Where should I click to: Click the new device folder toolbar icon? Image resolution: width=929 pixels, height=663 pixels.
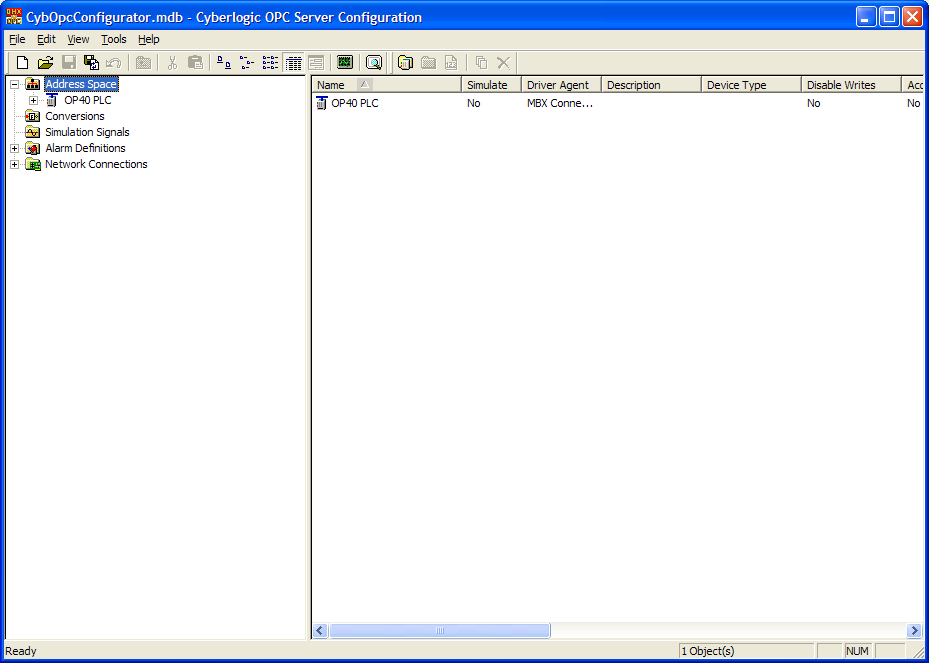click(405, 63)
